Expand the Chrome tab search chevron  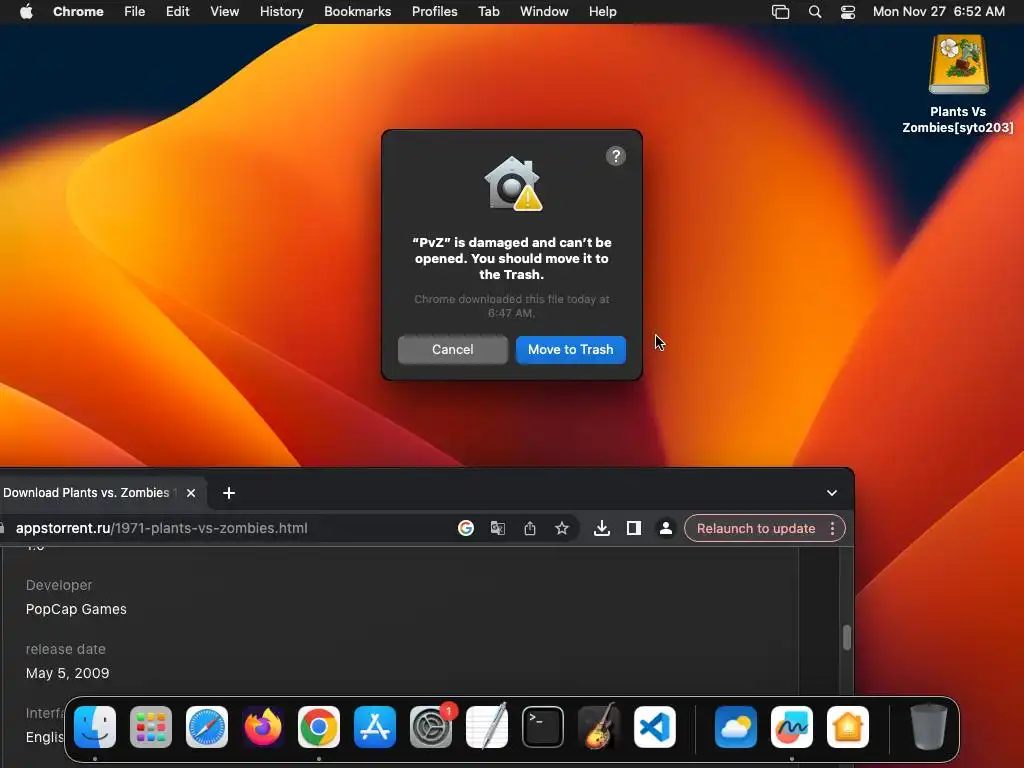(x=831, y=493)
